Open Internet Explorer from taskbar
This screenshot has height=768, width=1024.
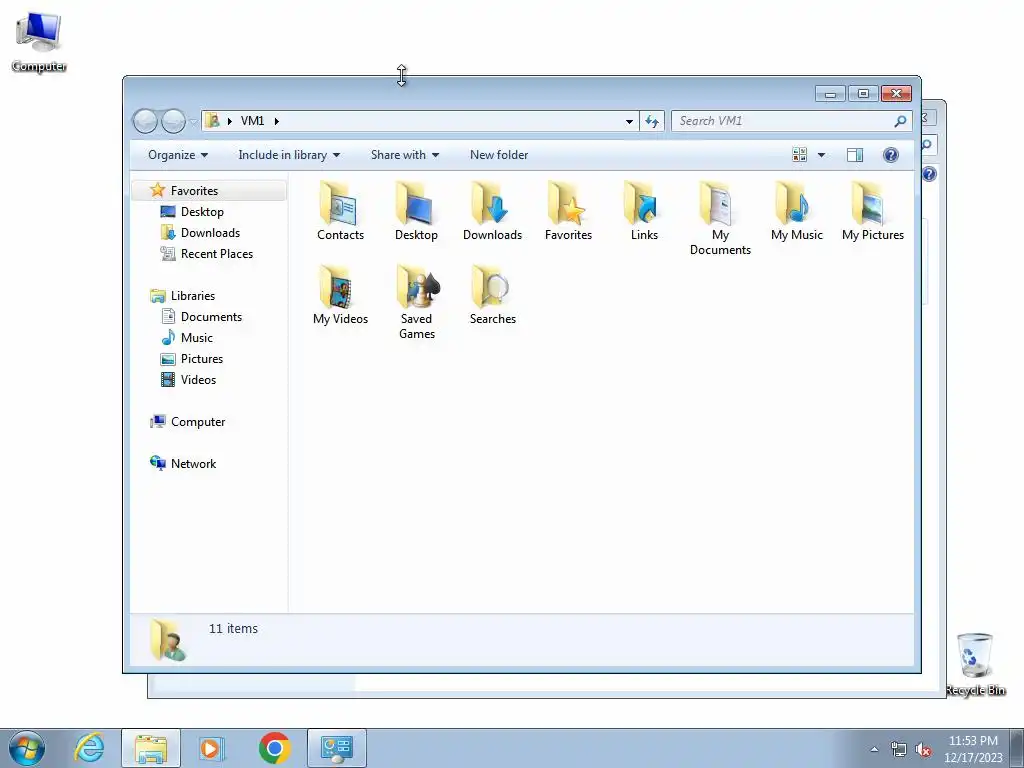coord(89,748)
